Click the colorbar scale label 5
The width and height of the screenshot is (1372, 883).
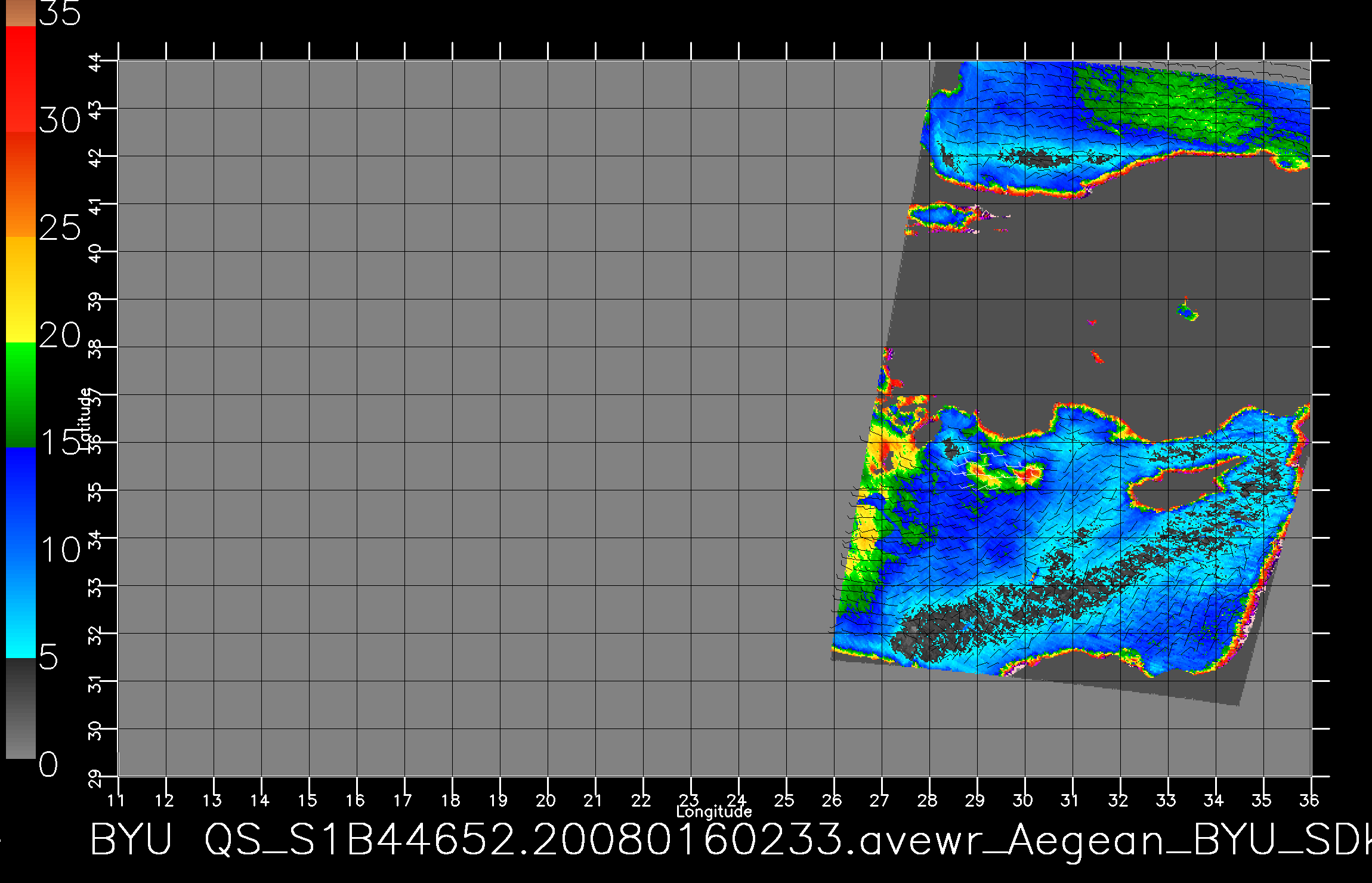click(49, 657)
